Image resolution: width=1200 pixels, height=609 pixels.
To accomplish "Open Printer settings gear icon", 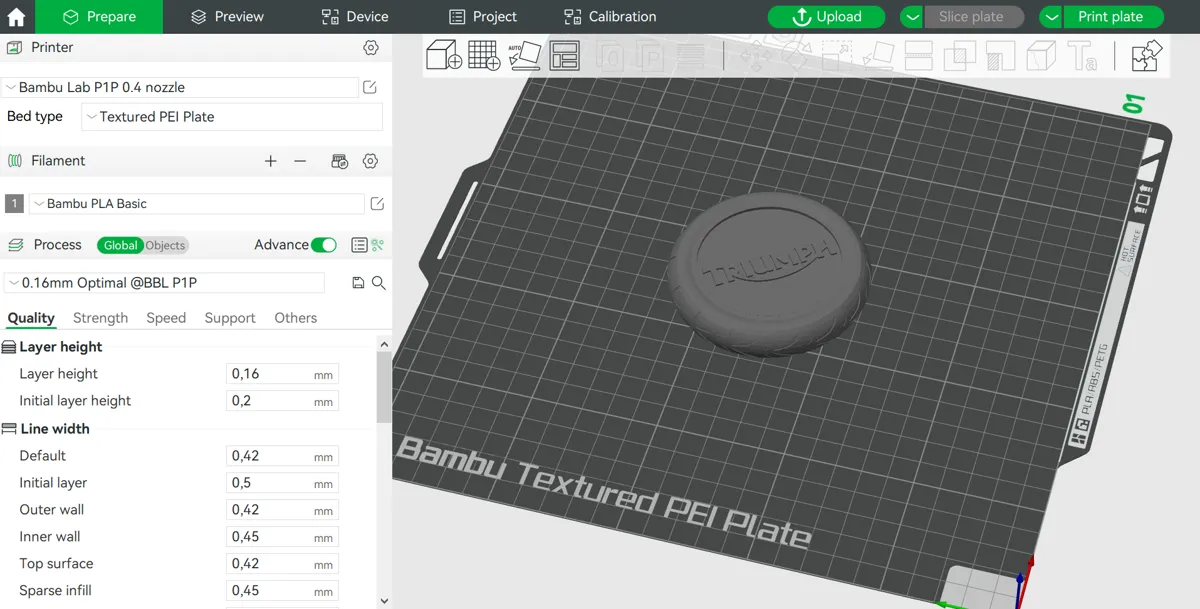I will pos(371,48).
